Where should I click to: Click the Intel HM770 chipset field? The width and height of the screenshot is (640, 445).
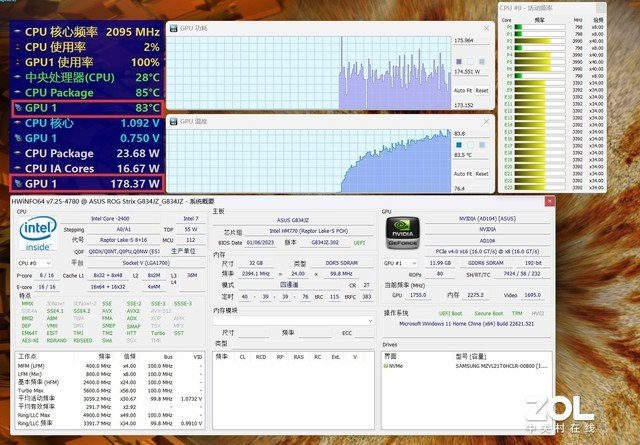point(309,231)
